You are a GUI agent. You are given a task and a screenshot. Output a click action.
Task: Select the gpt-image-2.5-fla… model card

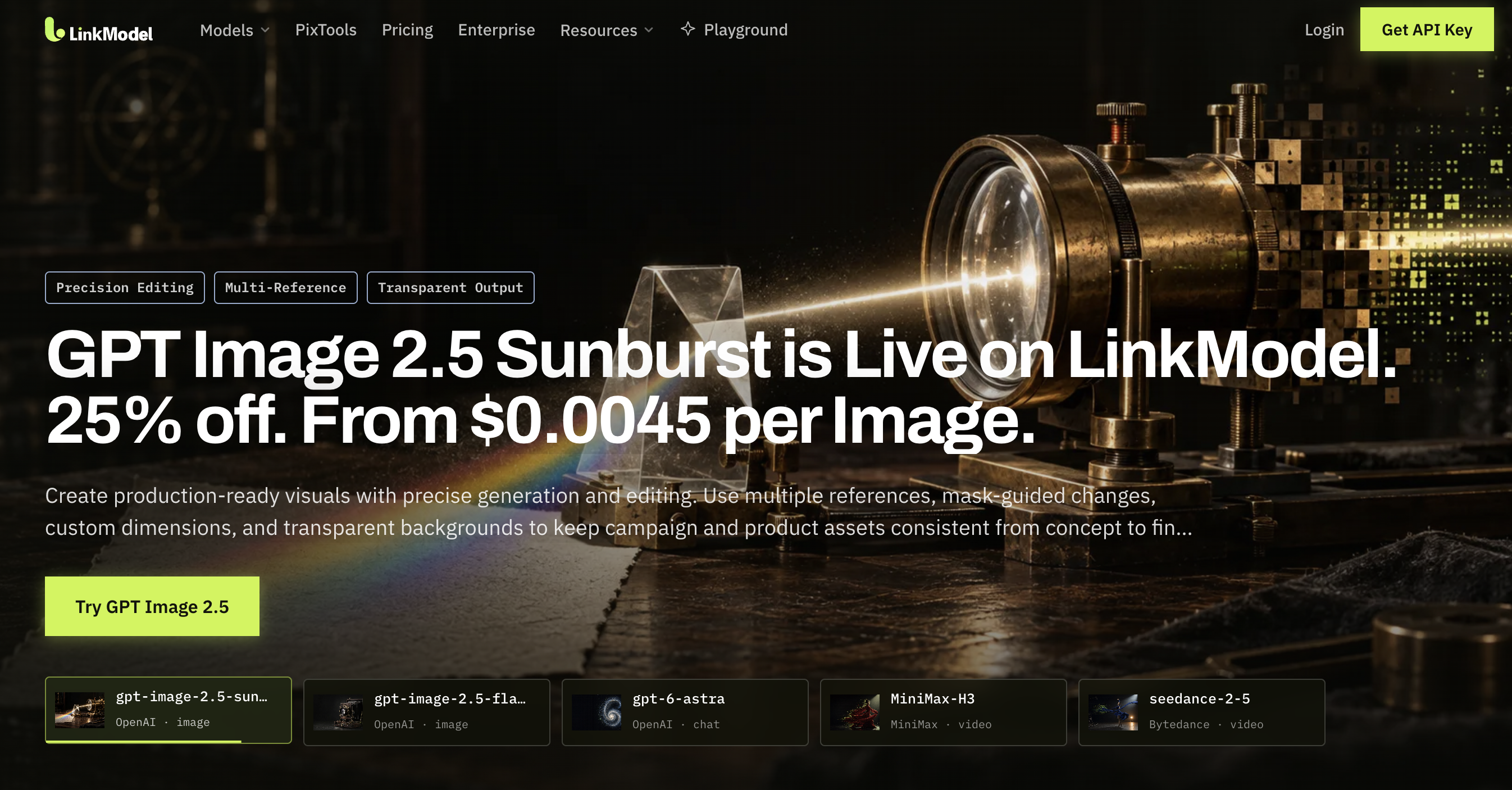tap(427, 712)
